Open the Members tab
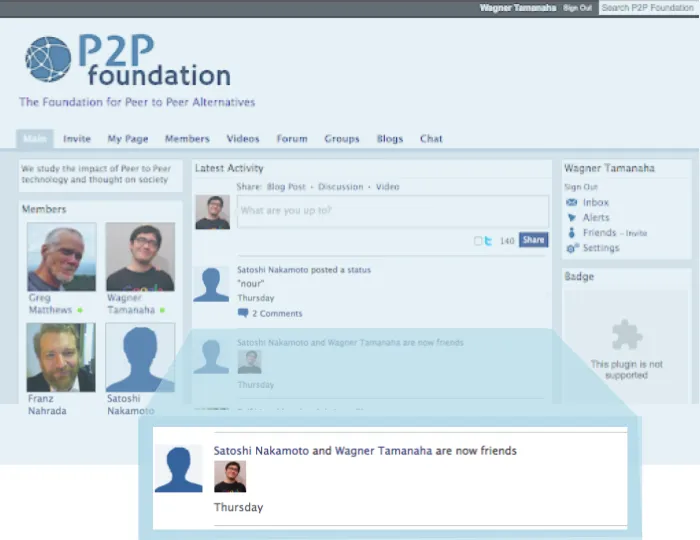This screenshot has height=540, width=700. pos(187,139)
